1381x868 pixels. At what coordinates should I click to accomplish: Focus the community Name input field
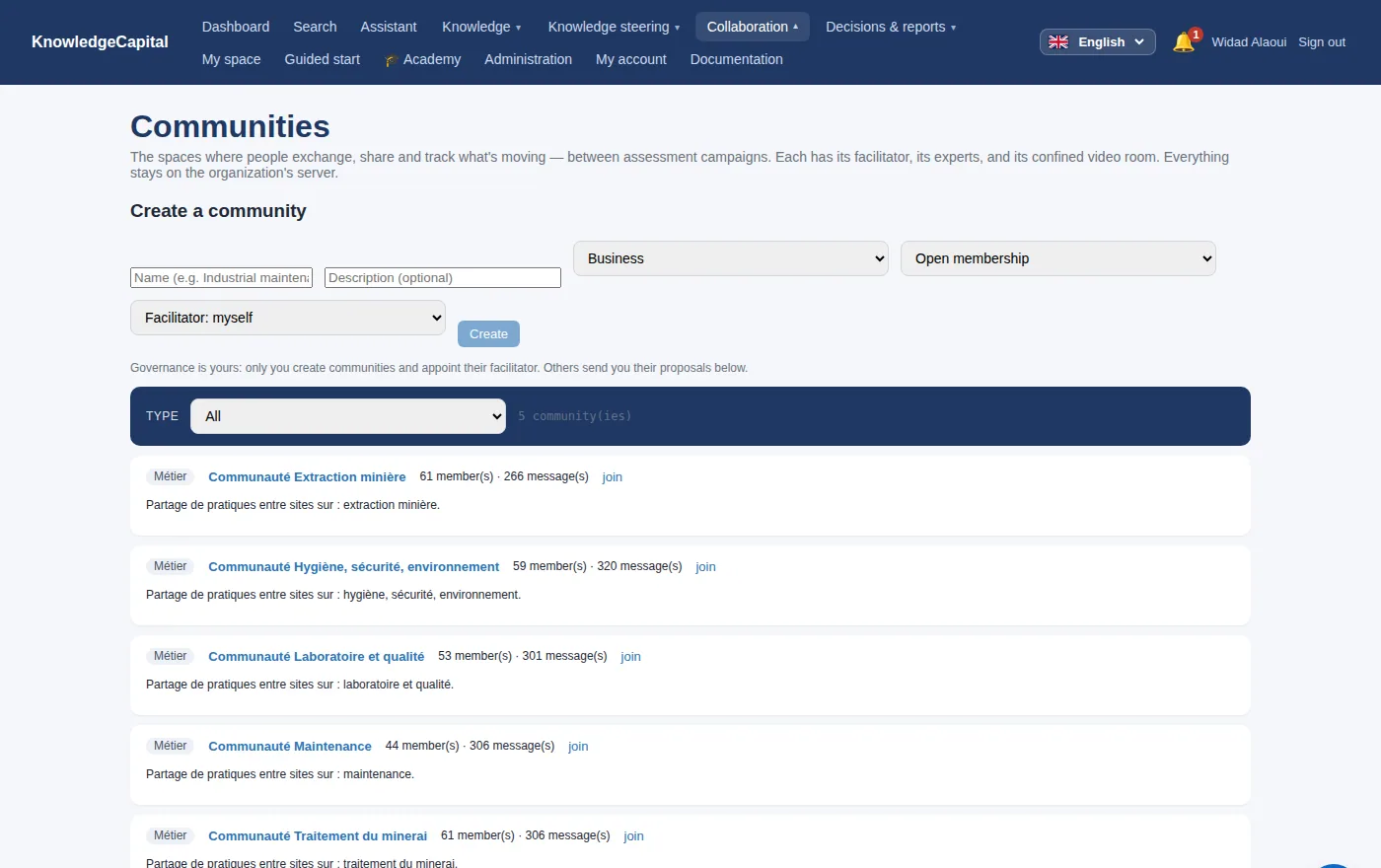(221, 278)
